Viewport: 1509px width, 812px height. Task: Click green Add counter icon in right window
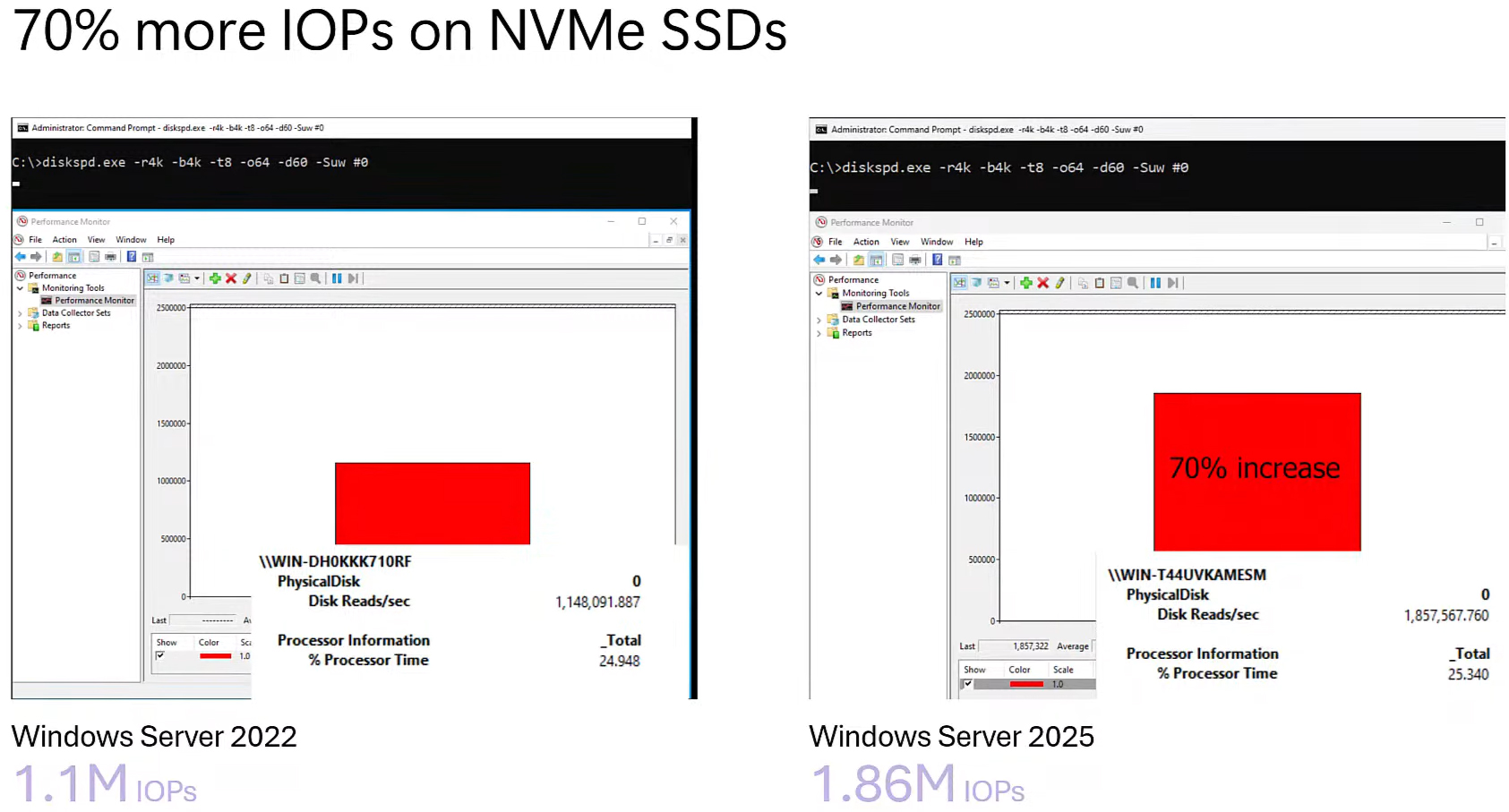[x=1026, y=283]
